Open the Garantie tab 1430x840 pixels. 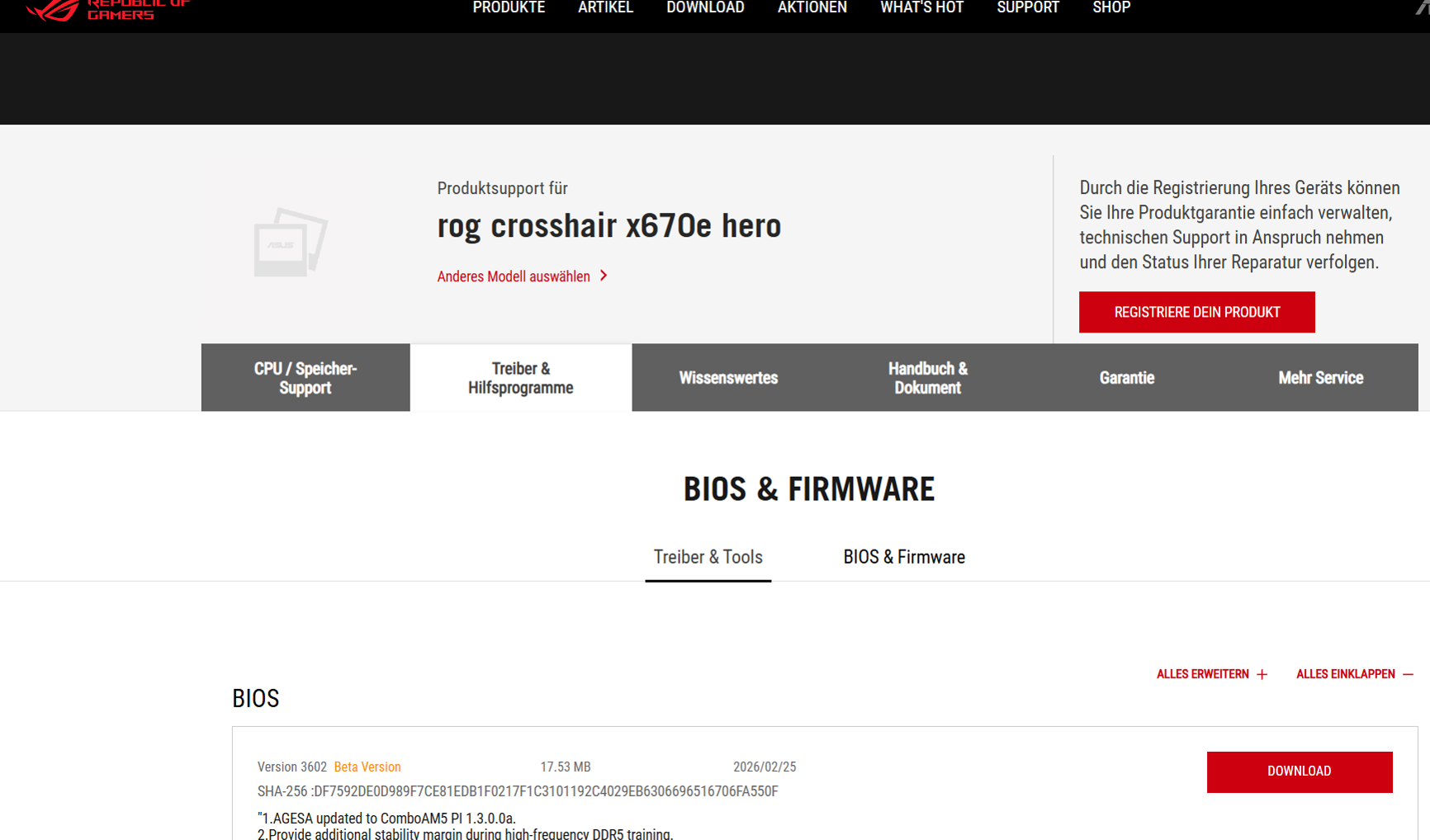coord(1127,378)
